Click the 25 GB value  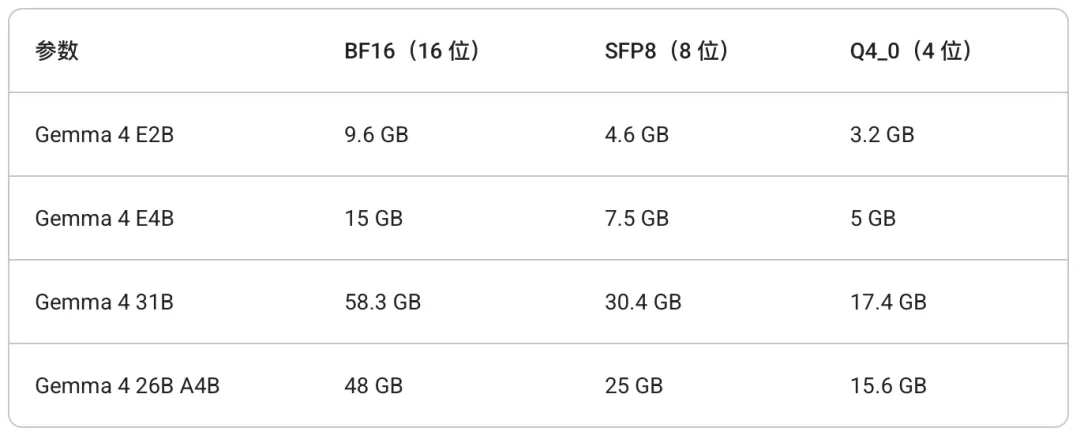click(632, 385)
